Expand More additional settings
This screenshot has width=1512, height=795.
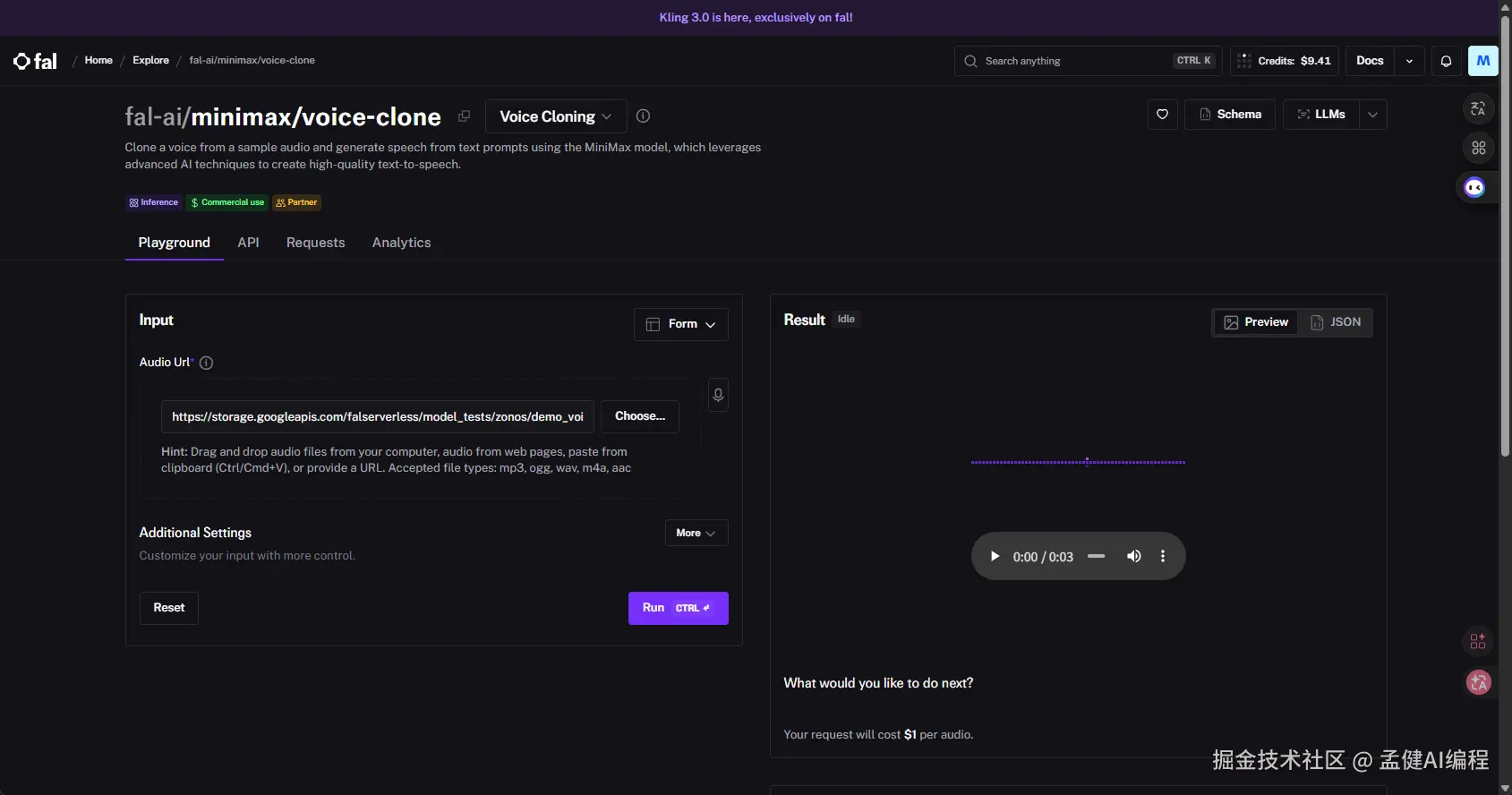tap(696, 533)
